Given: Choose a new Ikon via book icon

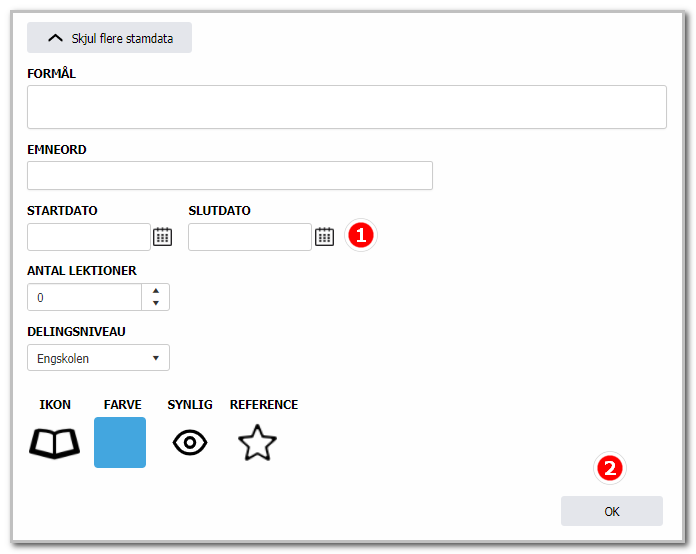Looking at the screenshot, I should (x=55, y=443).
